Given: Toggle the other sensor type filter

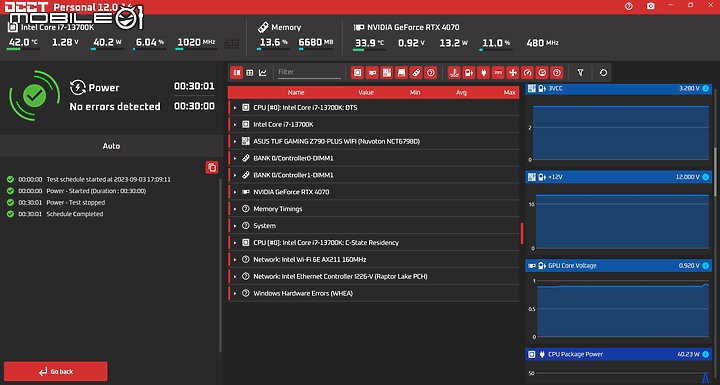Looking at the screenshot, I should click(557, 73).
